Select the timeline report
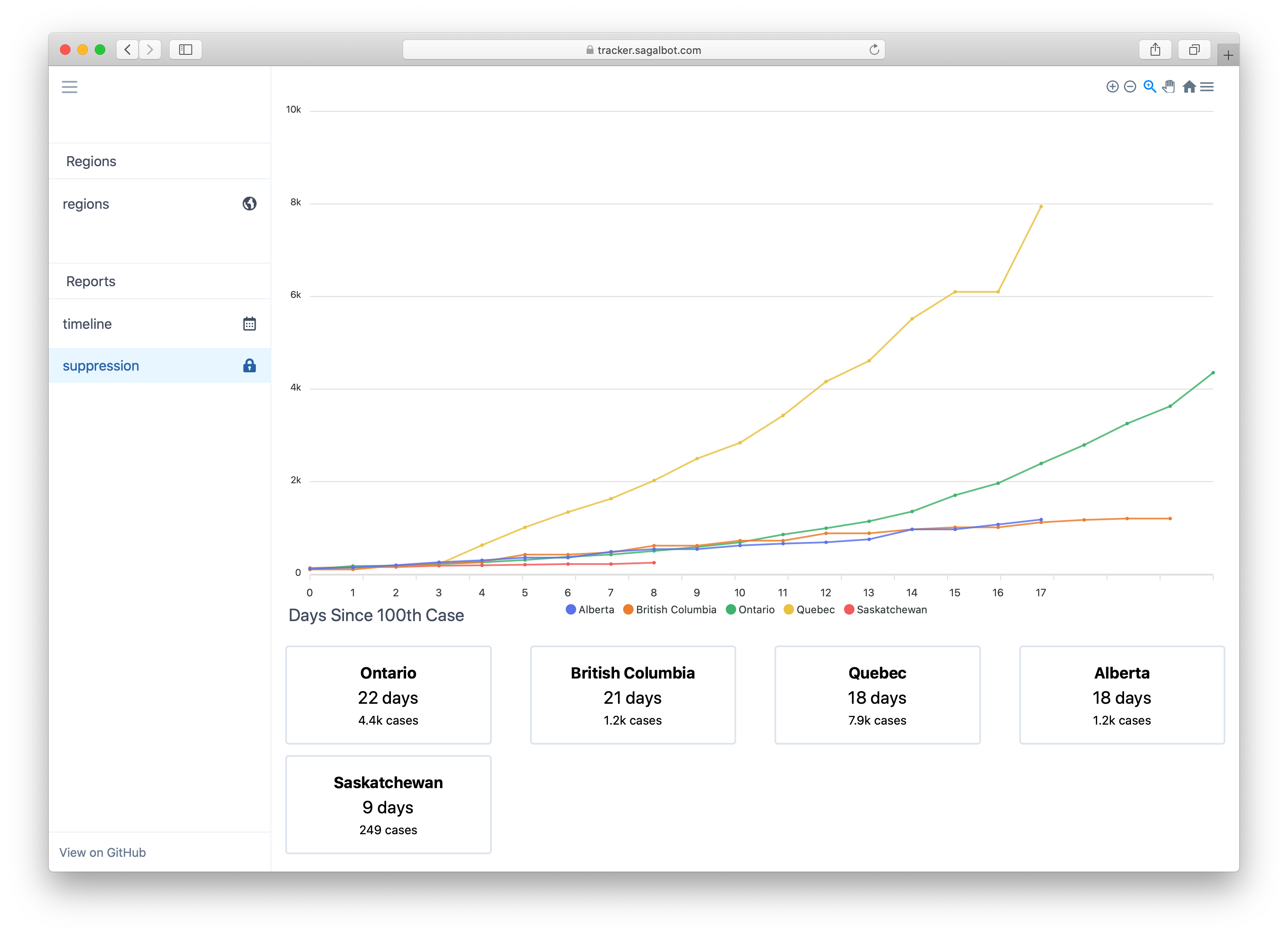Image resolution: width=1288 pixels, height=936 pixels. point(87,323)
